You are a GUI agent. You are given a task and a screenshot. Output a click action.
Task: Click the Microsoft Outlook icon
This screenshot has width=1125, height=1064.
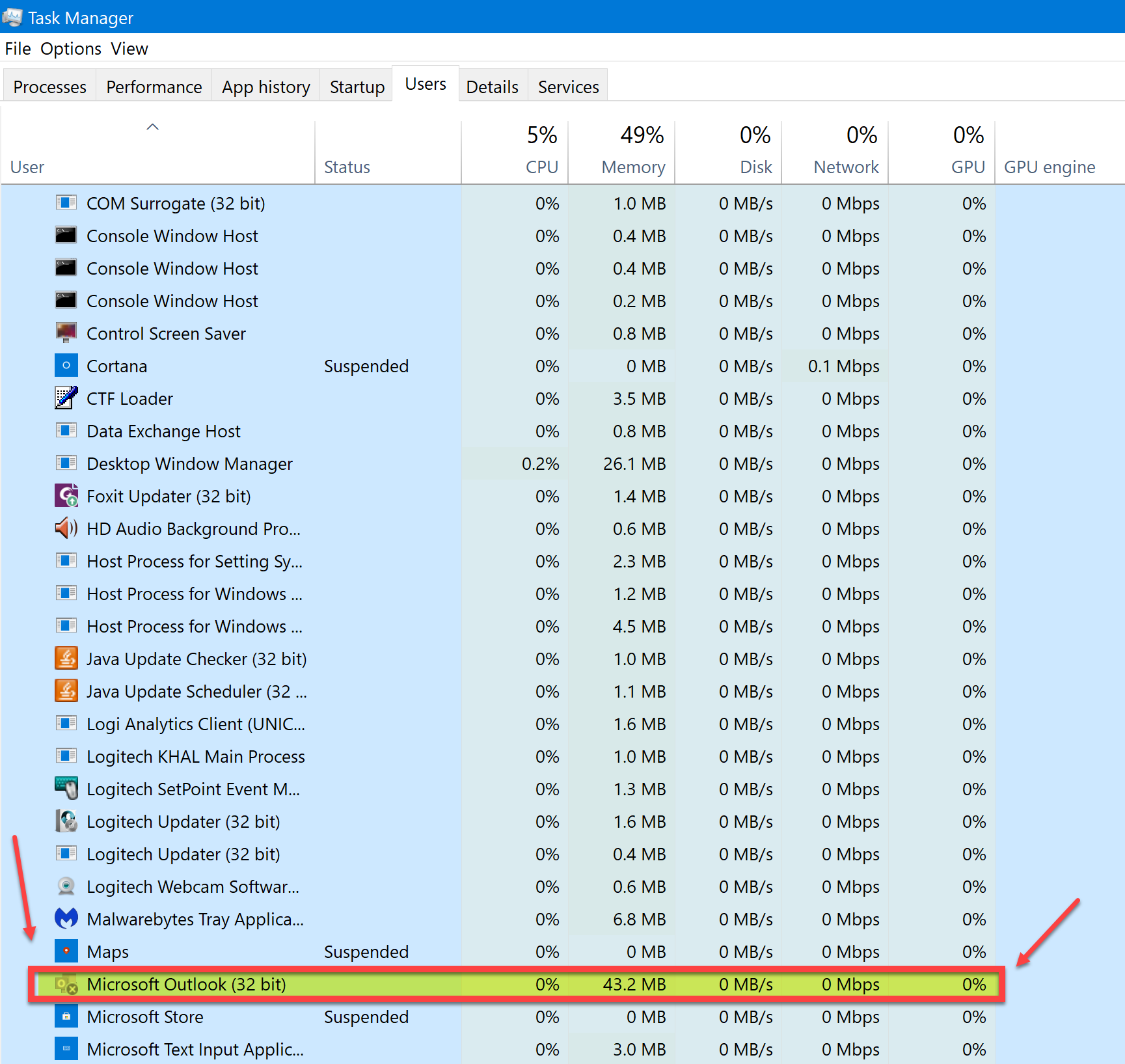point(66,984)
